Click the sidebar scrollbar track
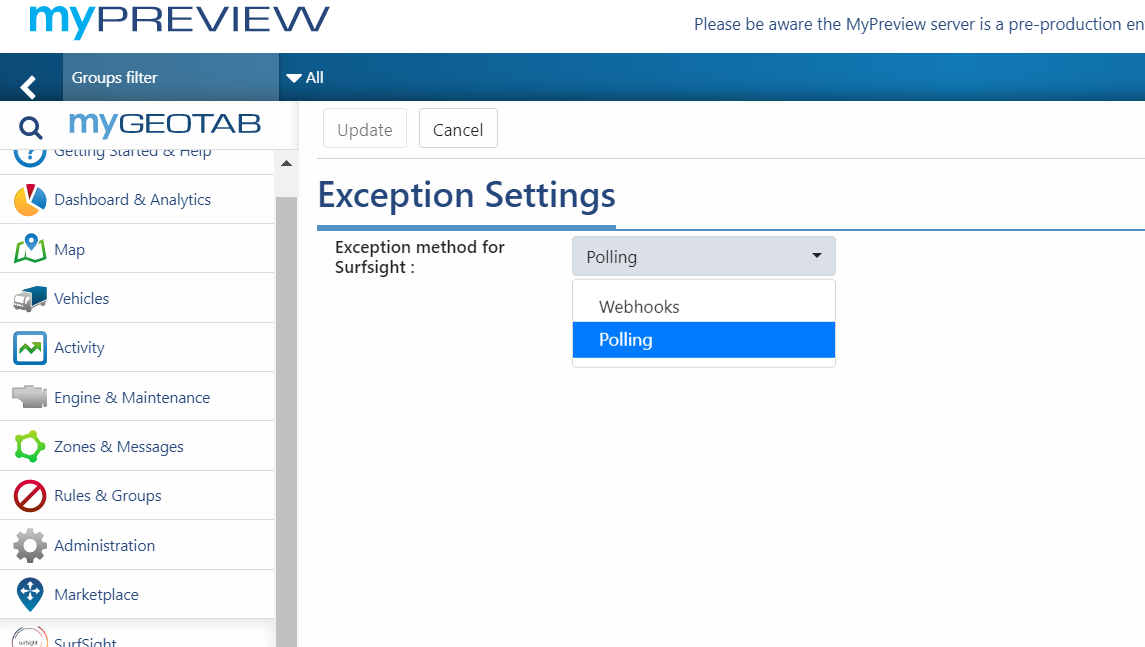Screen dimensions: 1145x647 coord(287,400)
